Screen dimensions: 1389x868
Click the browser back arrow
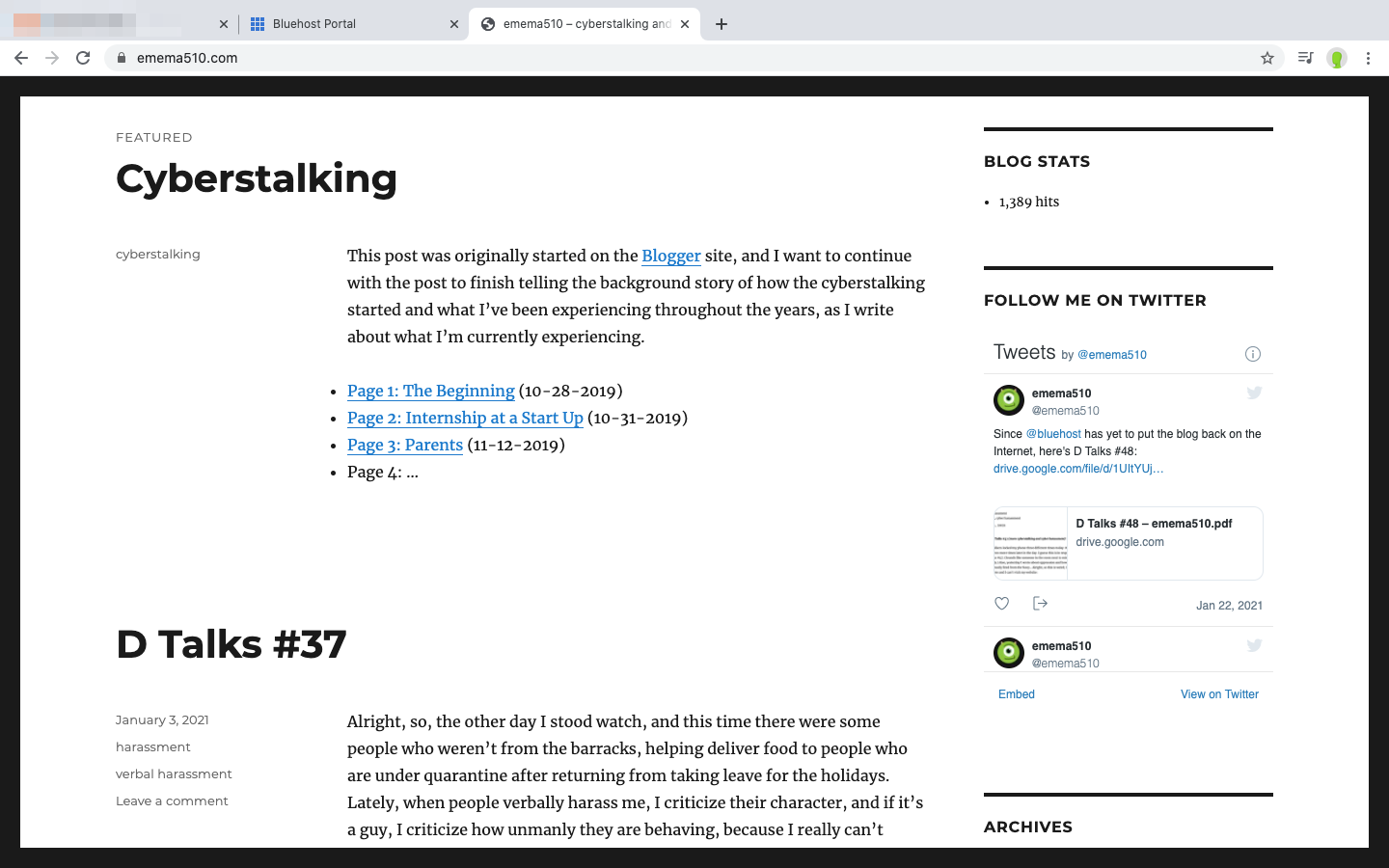pyautogui.click(x=21, y=58)
